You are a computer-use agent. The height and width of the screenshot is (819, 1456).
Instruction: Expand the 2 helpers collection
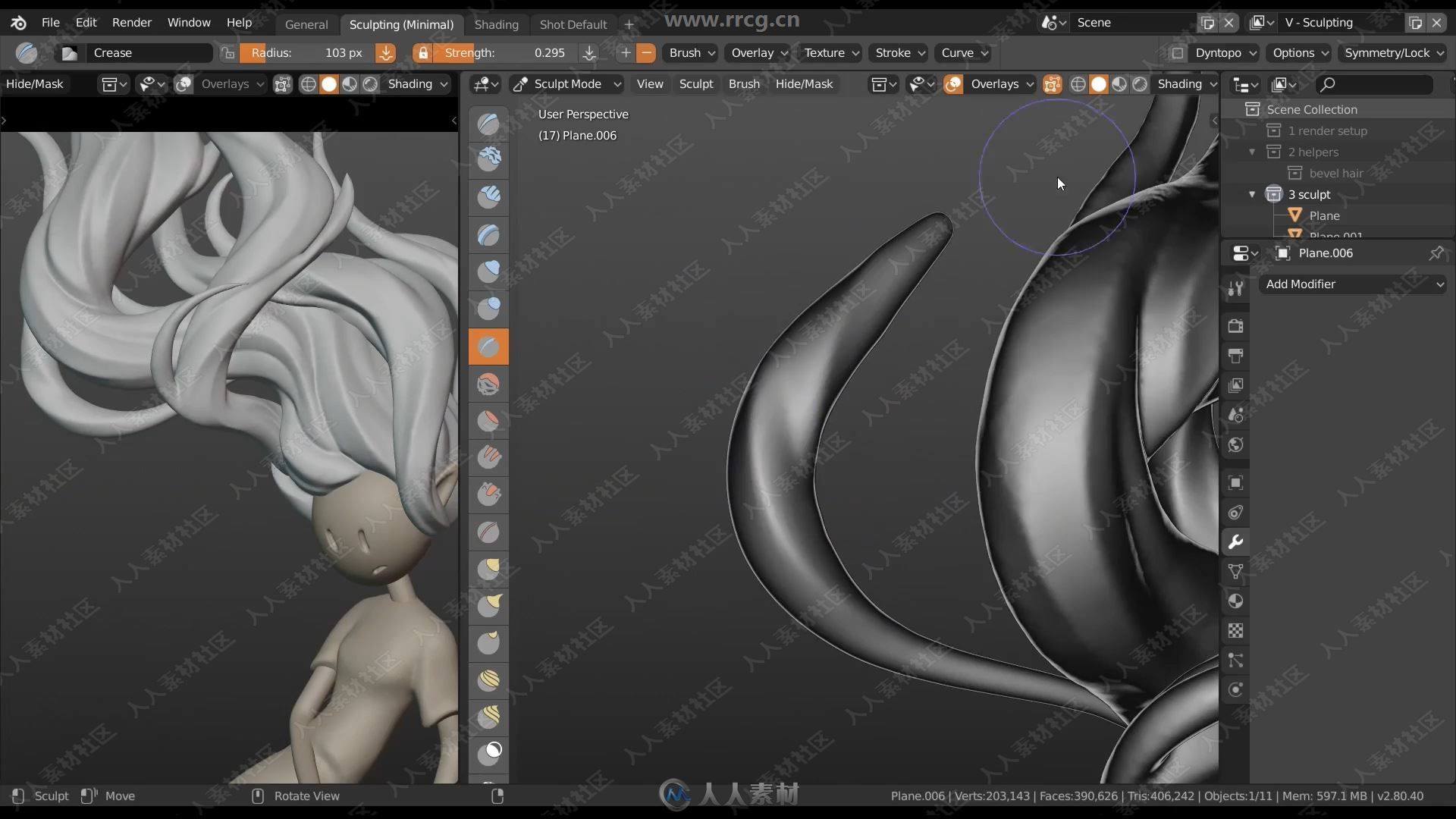point(1253,151)
